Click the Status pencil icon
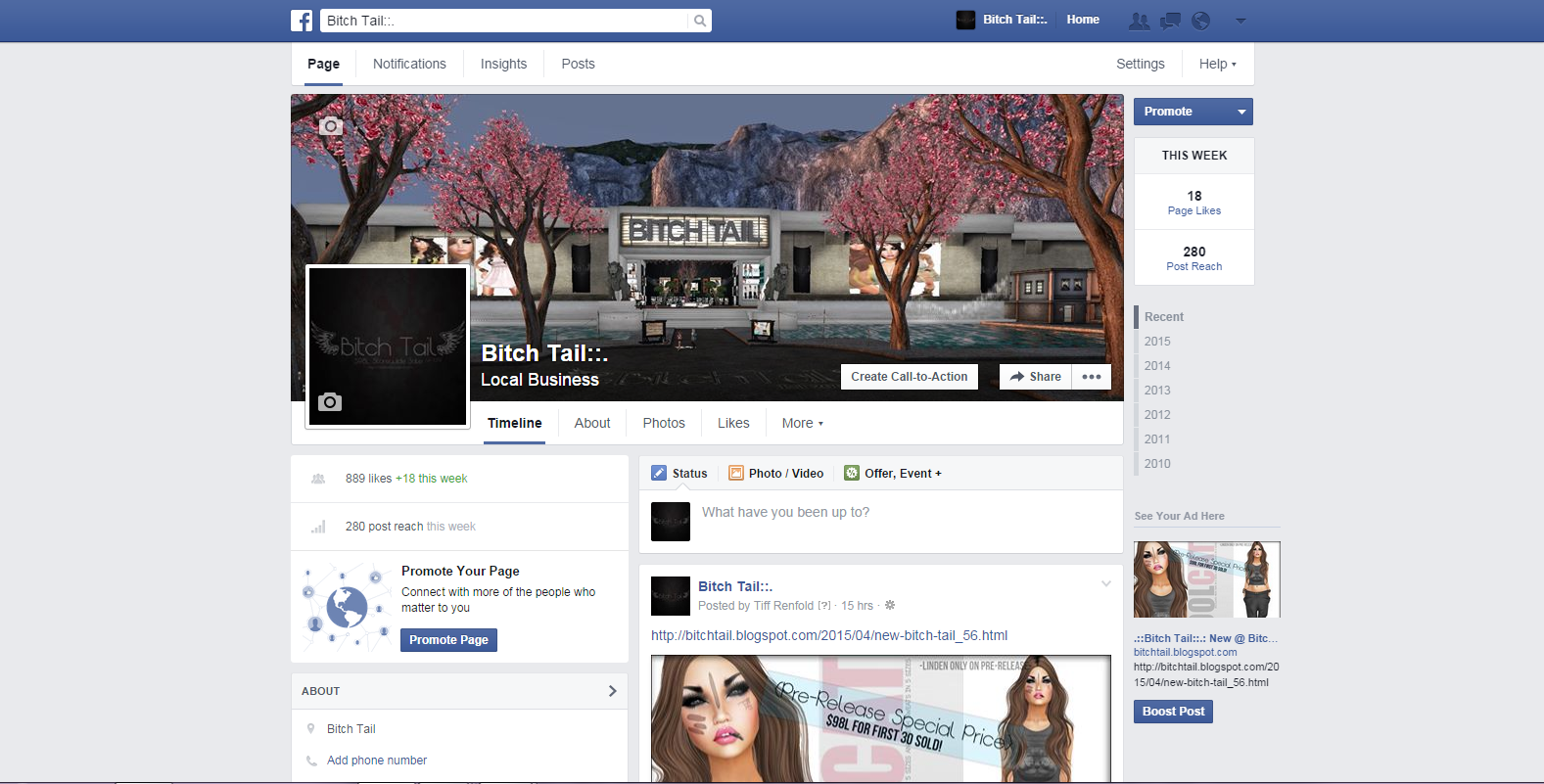1544x784 pixels. 659,474
